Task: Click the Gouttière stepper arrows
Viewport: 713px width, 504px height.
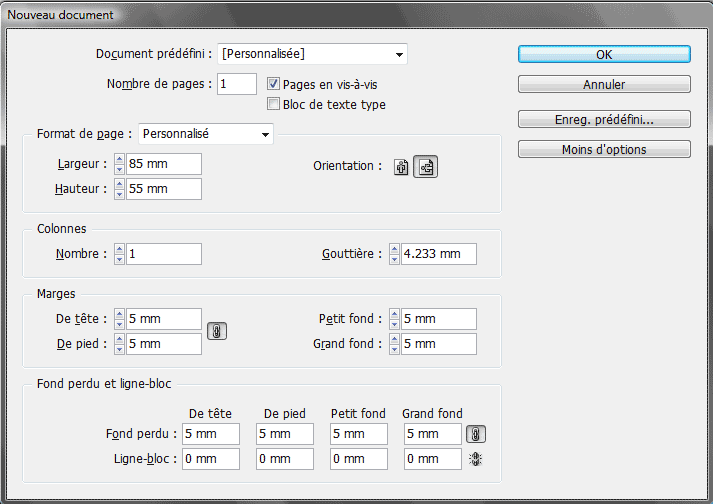Action: click(394, 254)
